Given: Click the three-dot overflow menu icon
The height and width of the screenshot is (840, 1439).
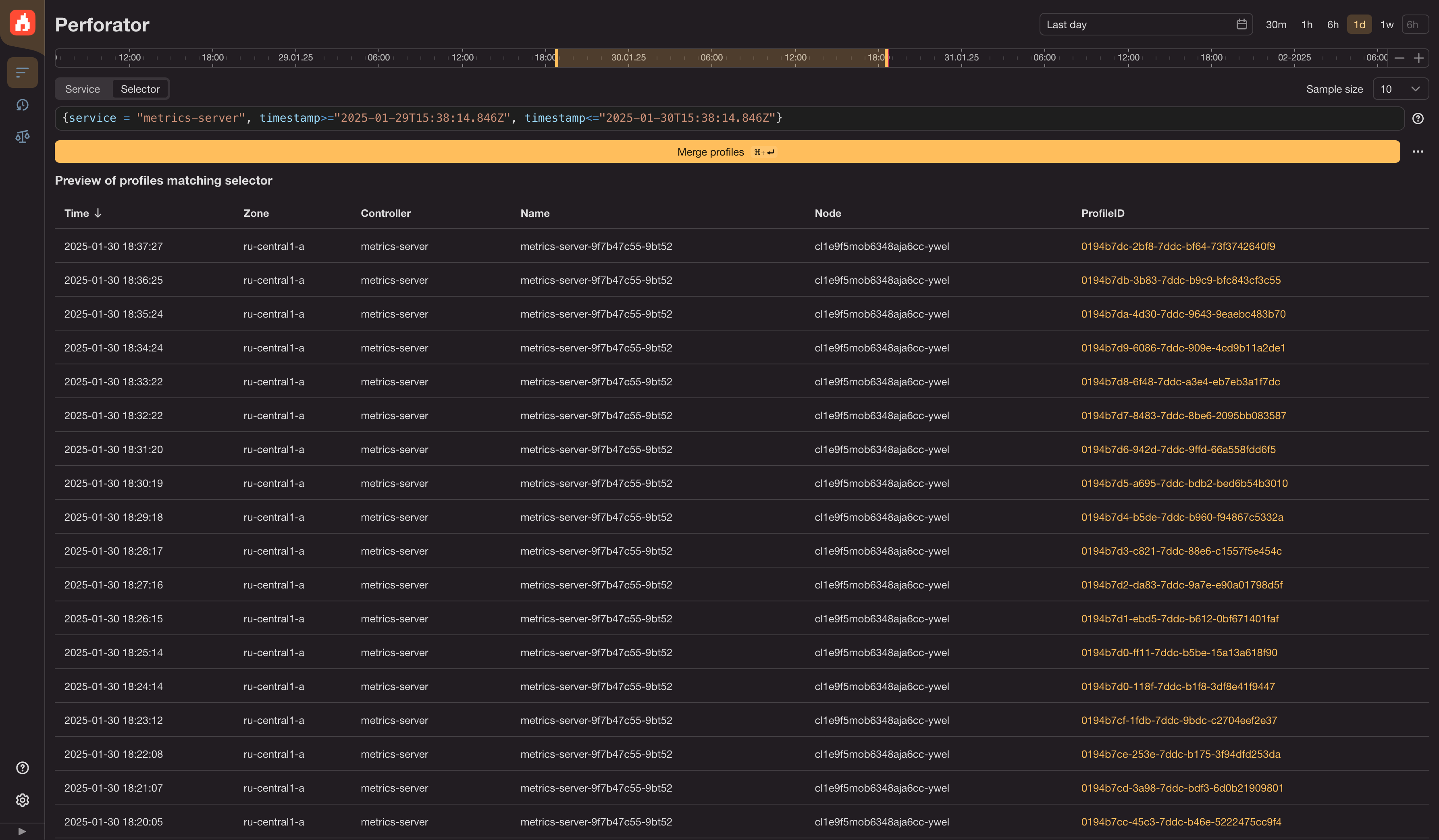Looking at the screenshot, I should click(x=1418, y=151).
